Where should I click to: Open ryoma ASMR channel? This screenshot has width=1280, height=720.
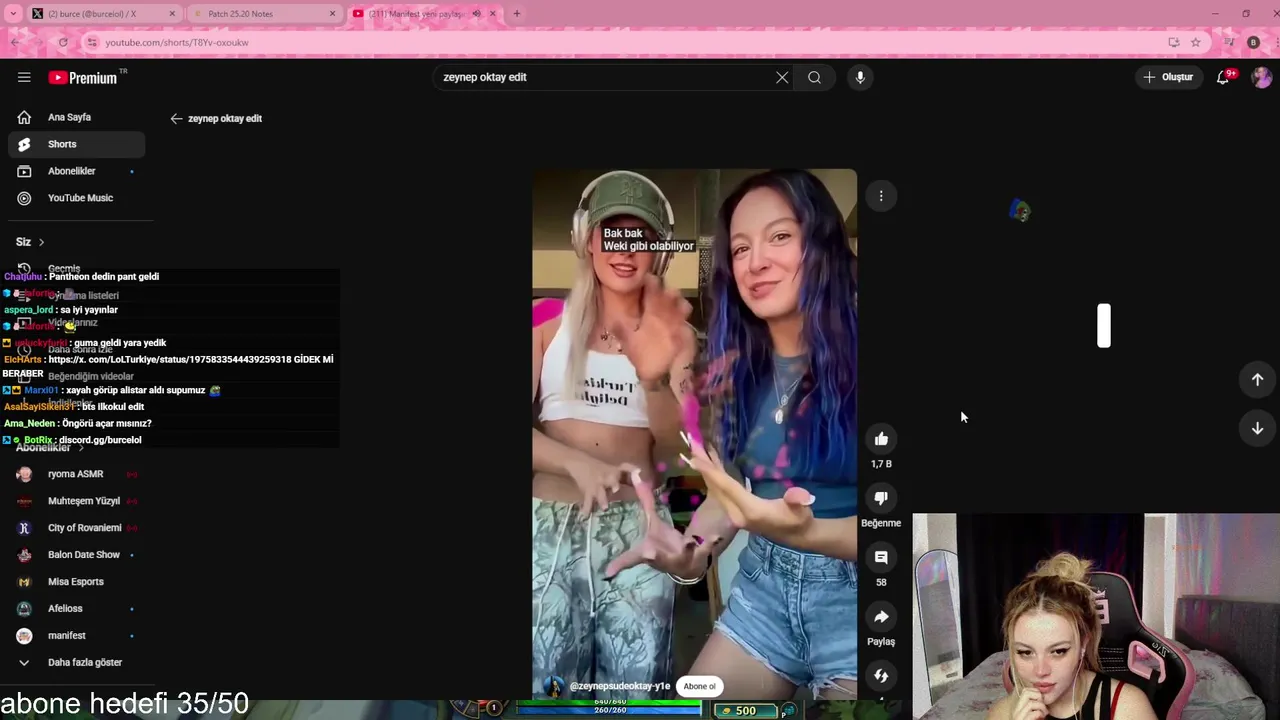point(76,474)
